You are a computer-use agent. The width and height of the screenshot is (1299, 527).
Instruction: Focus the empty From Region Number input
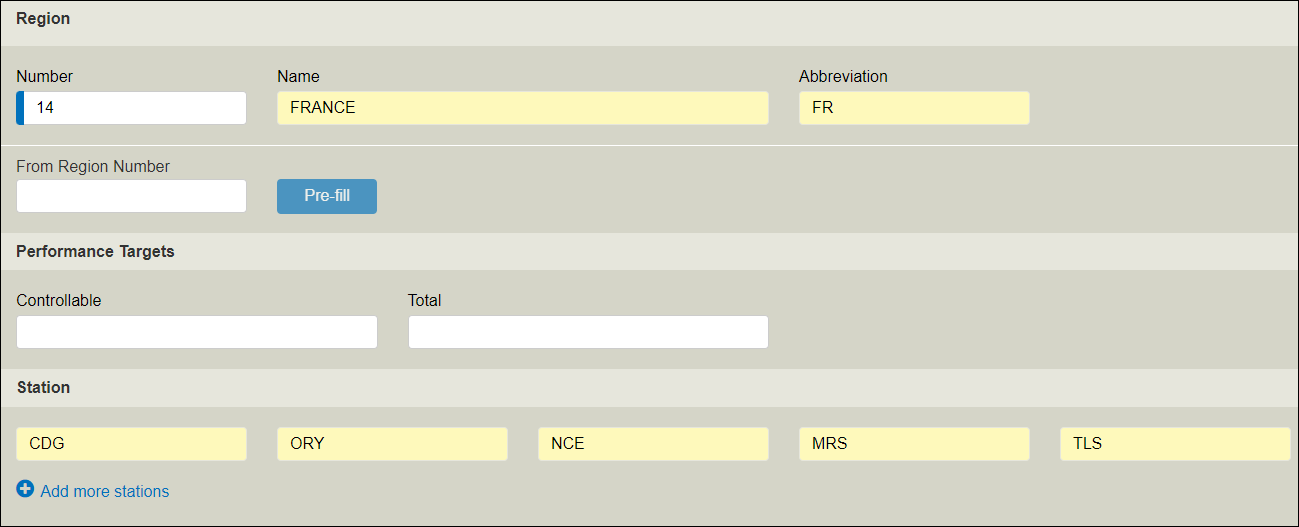pyautogui.click(x=131, y=196)
